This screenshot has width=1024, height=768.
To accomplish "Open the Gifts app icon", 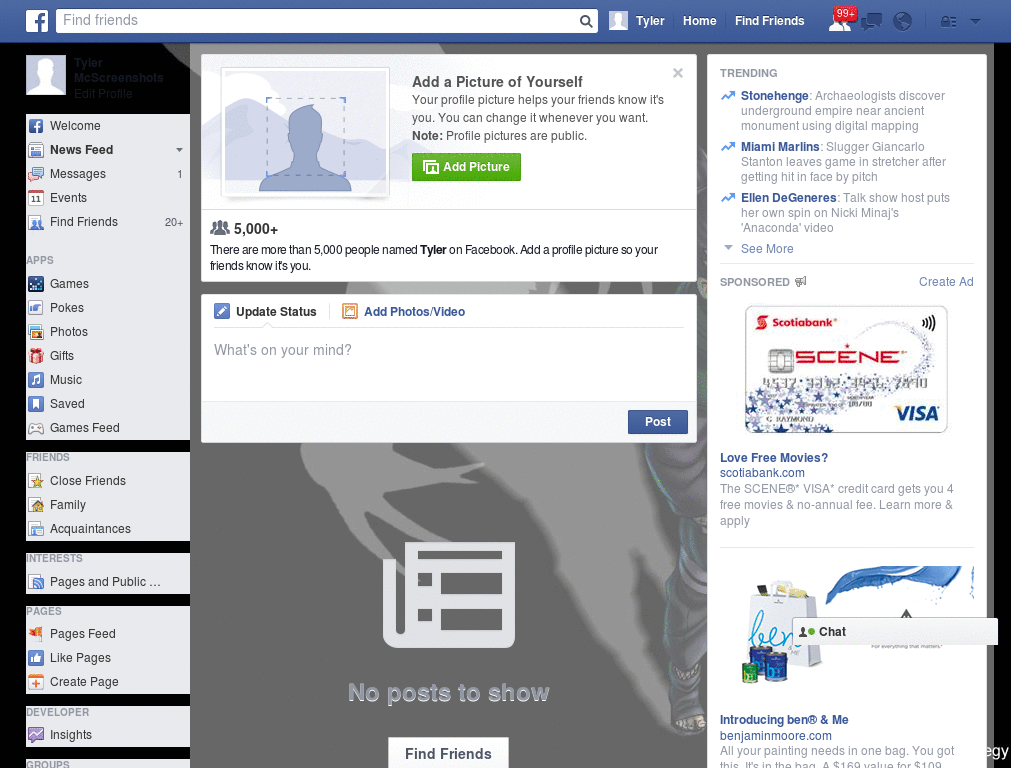I will (x=36, y=356).
